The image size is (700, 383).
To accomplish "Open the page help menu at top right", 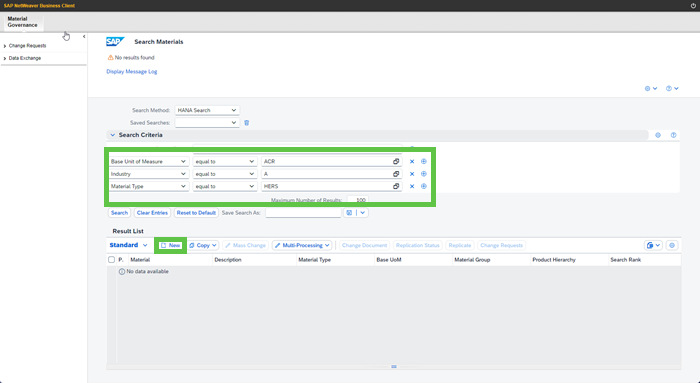I will (672, 88).
